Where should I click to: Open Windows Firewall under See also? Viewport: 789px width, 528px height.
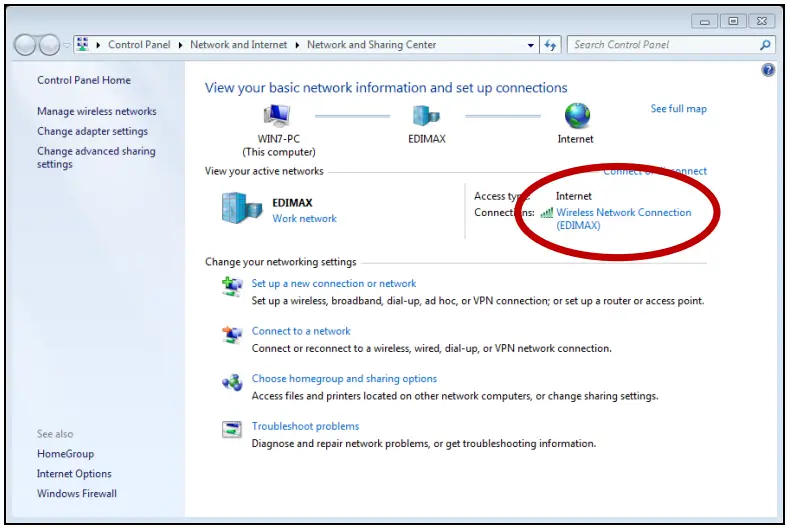(76, 494)
